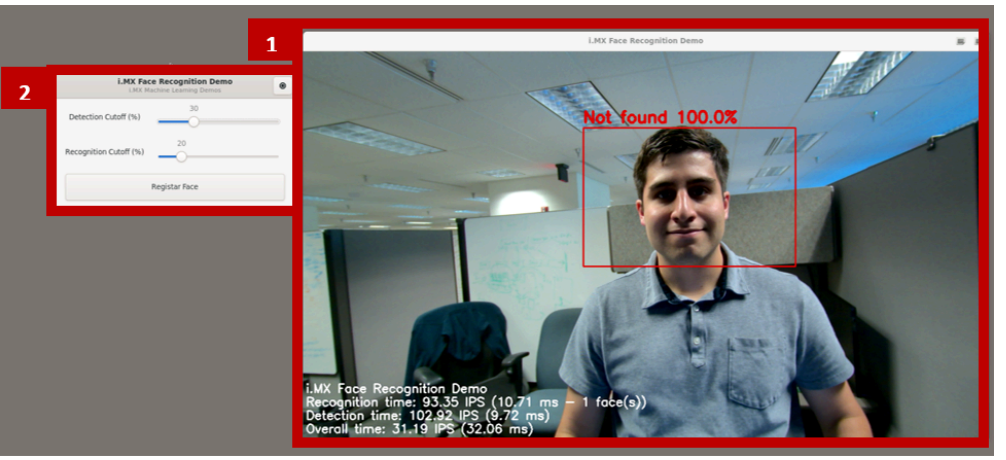
Task: Click the Recognition Cutoff value 20
Action: point(181,143)
